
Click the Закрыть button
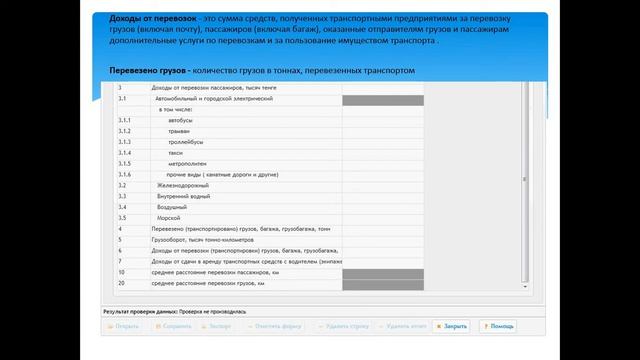coord(451,326)
